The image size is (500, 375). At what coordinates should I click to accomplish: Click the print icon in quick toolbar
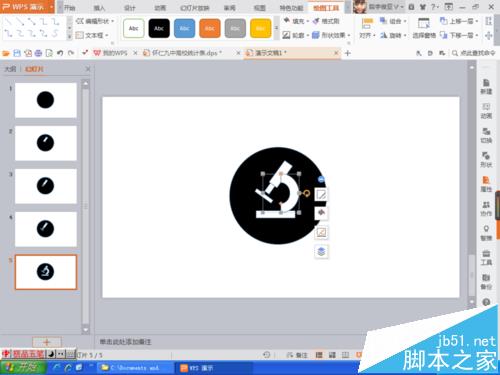(38, 53)
